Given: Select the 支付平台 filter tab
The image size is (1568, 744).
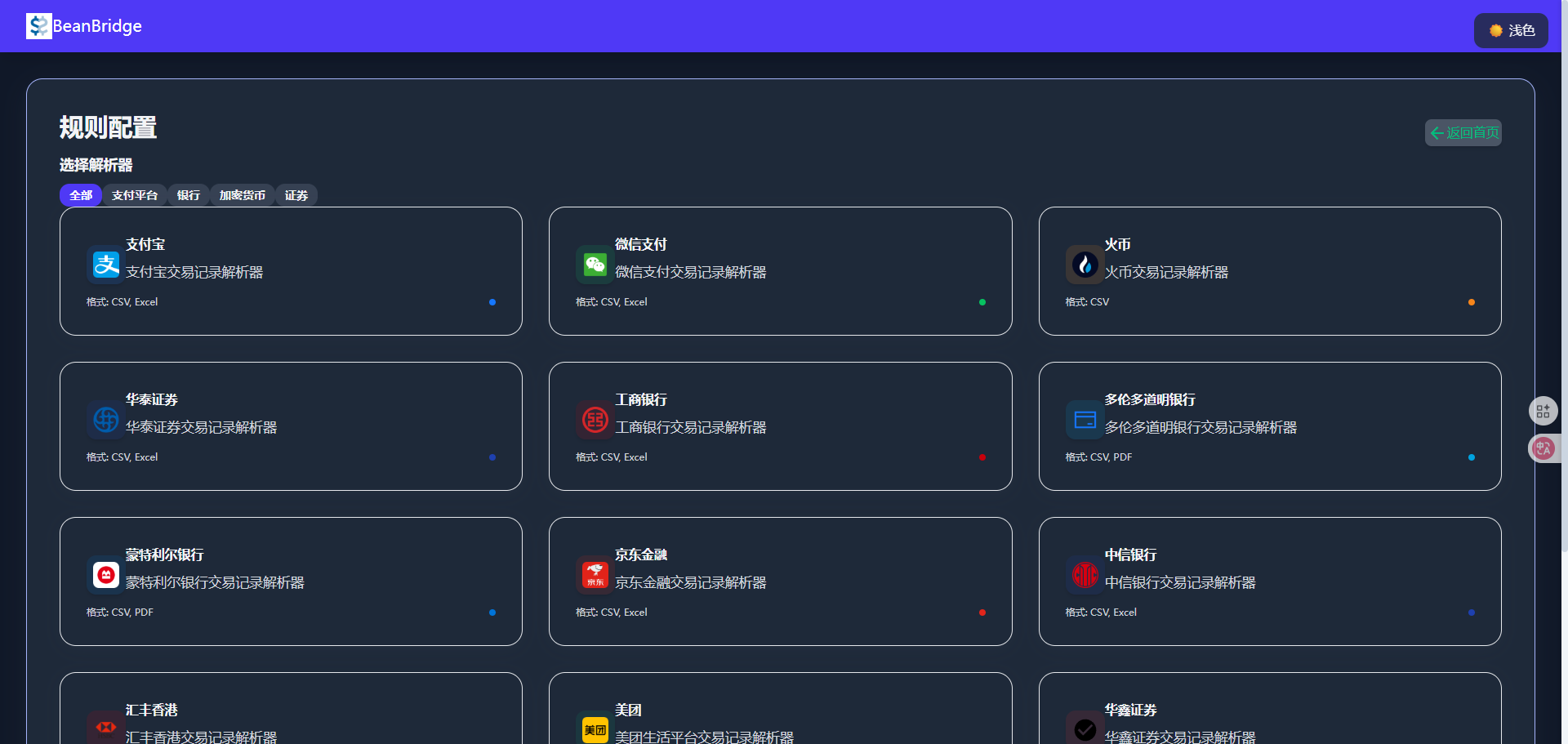Looking at the screenshot, I should point(135,195).
